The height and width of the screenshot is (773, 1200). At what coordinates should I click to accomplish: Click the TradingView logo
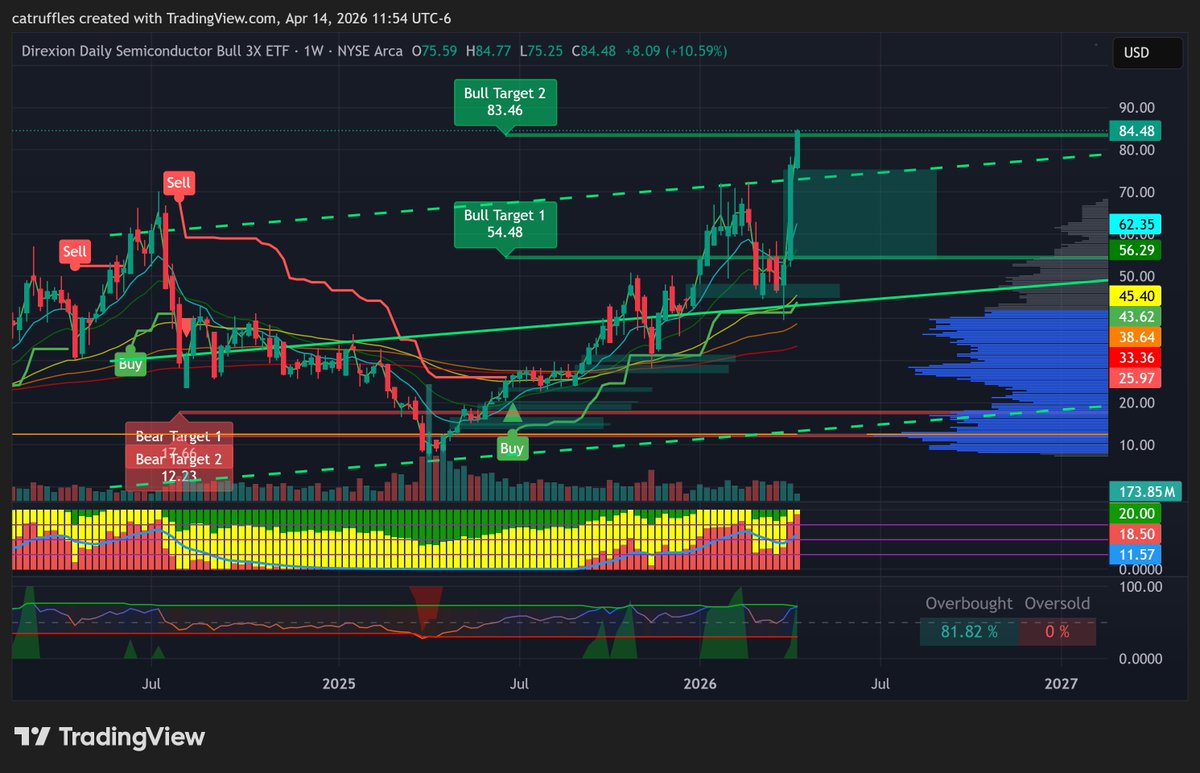coord(109,737)
